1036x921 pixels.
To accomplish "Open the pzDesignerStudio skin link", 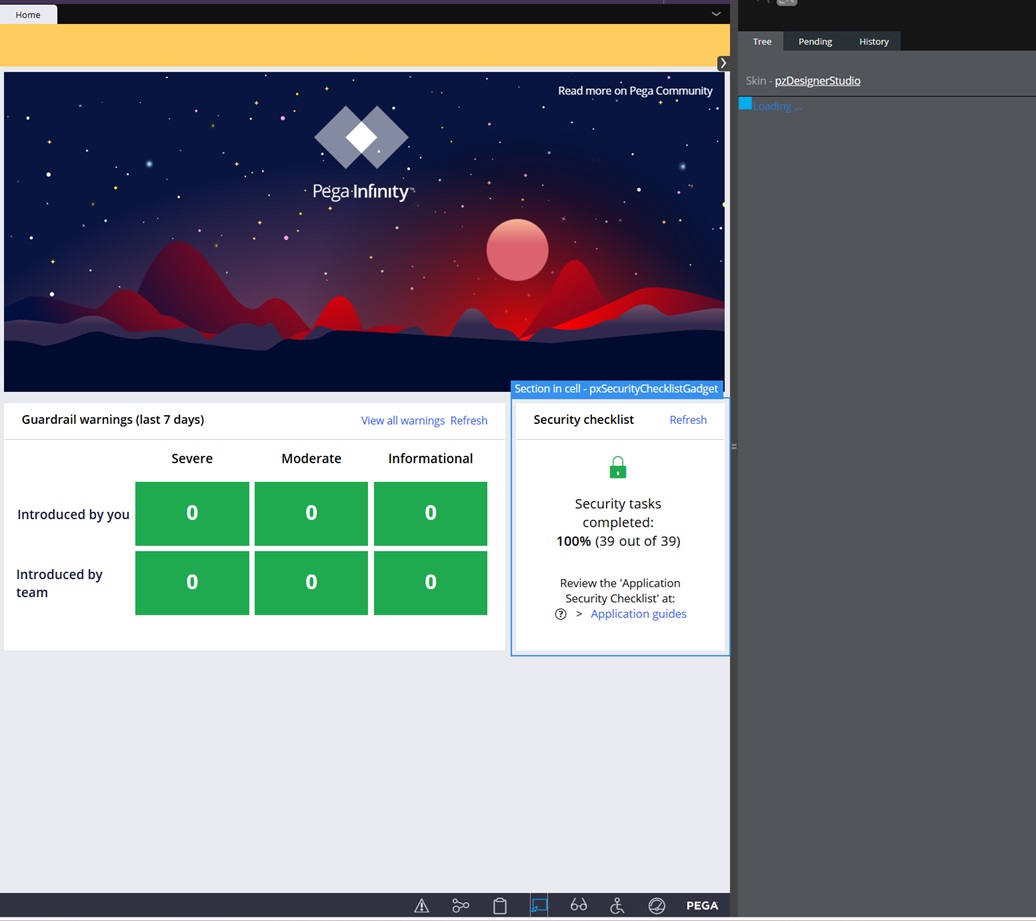I will tap(817, 81).
